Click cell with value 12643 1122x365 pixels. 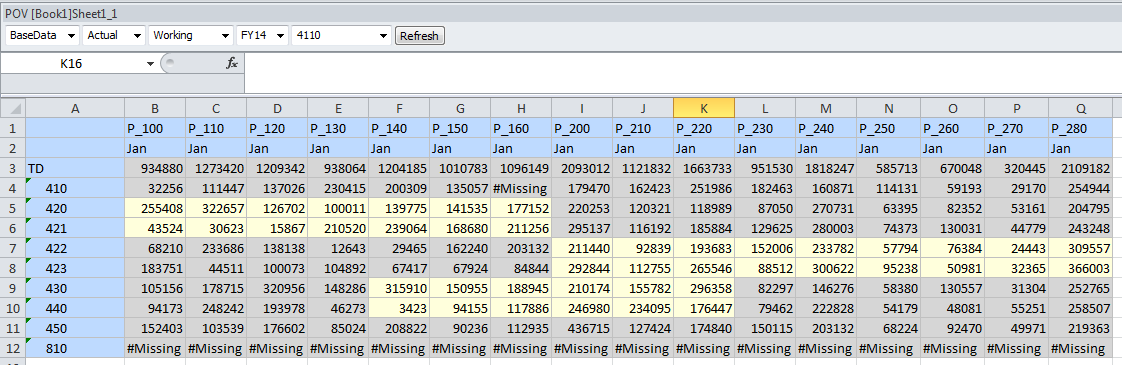(x=338, y=248)
